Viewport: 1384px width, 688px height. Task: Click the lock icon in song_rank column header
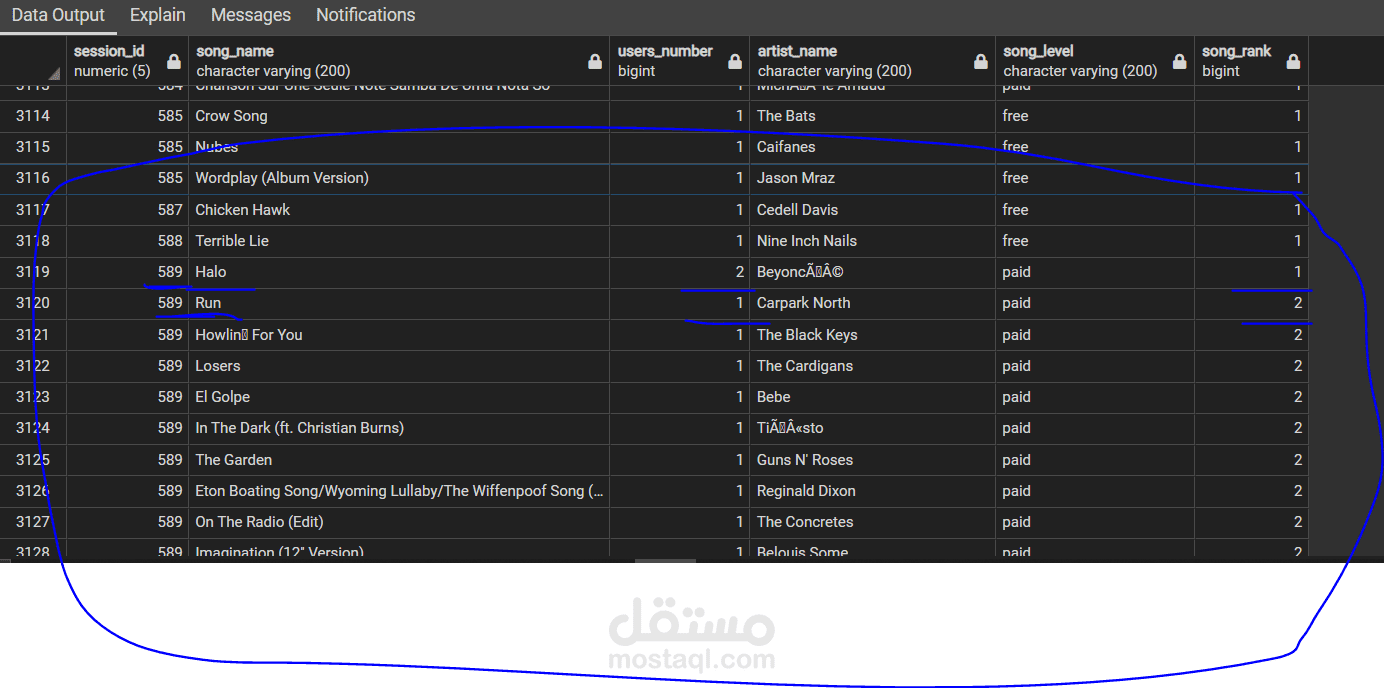(x=1293, y=62)
